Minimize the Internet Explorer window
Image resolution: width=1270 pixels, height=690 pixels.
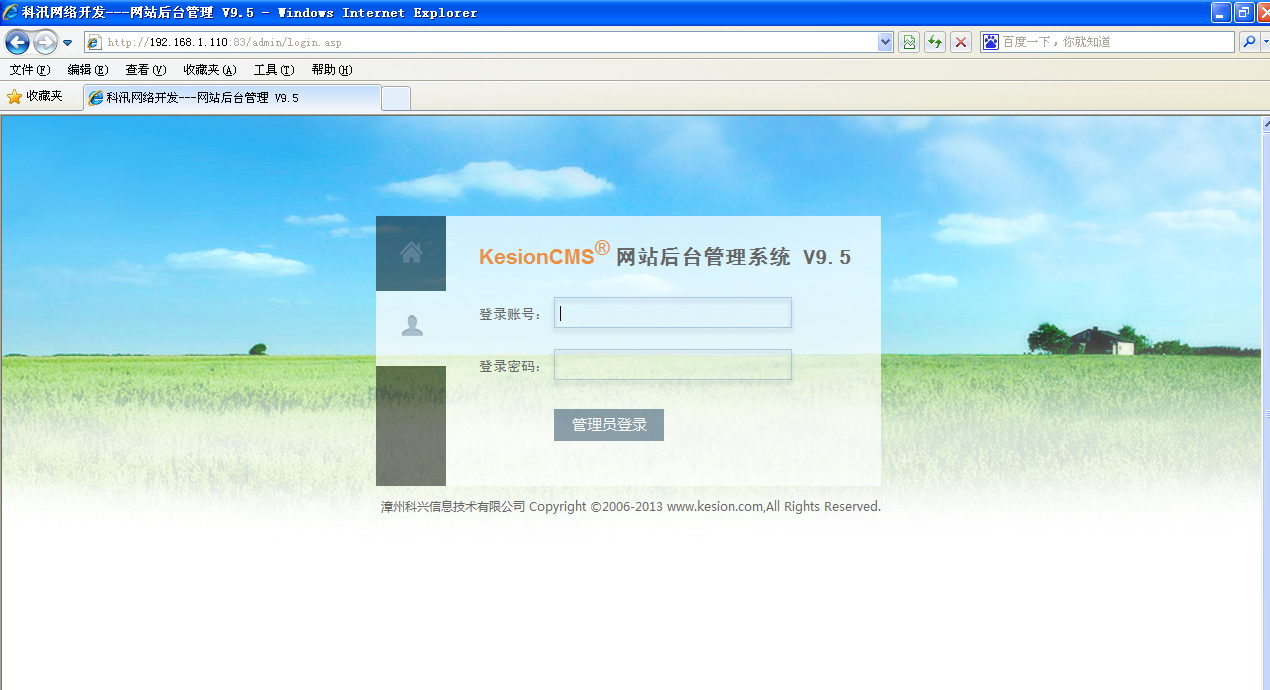pos(1221,13)
